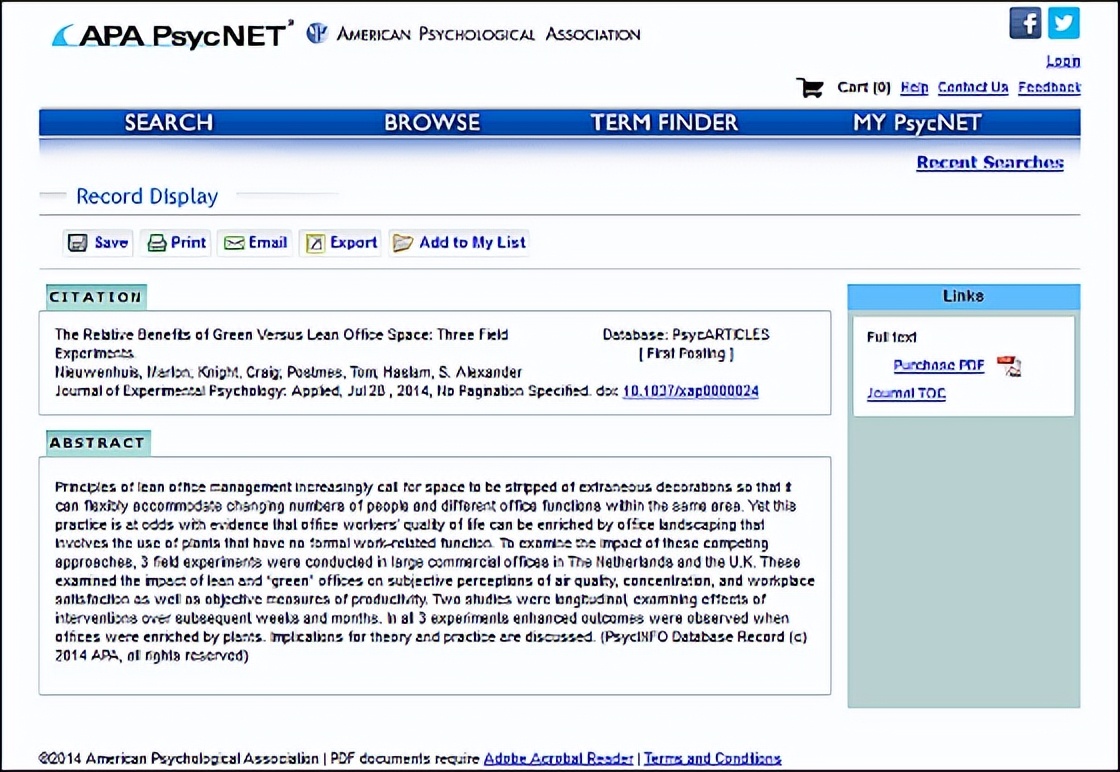1120x772 pixels.
Task: Click the Email button label
Action: (268, 243)
